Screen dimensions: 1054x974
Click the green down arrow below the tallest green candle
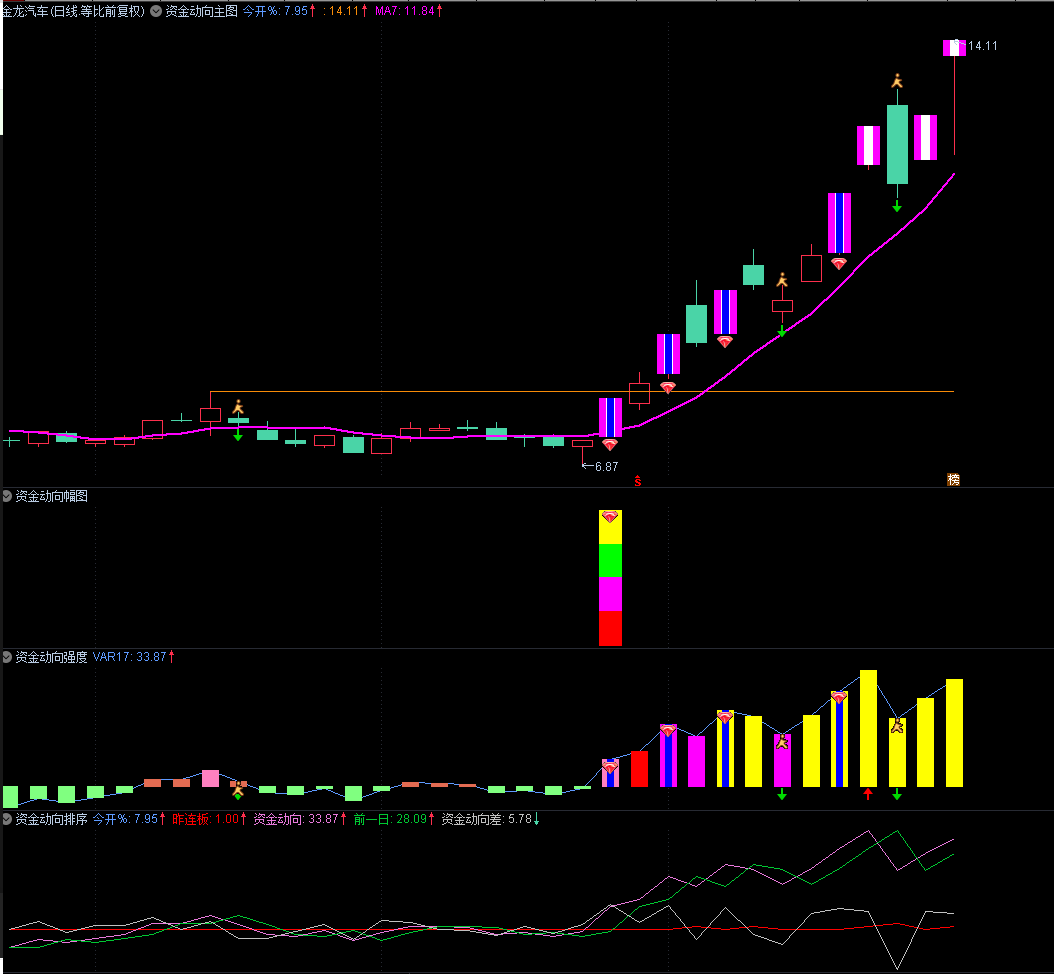click(897, 206)
